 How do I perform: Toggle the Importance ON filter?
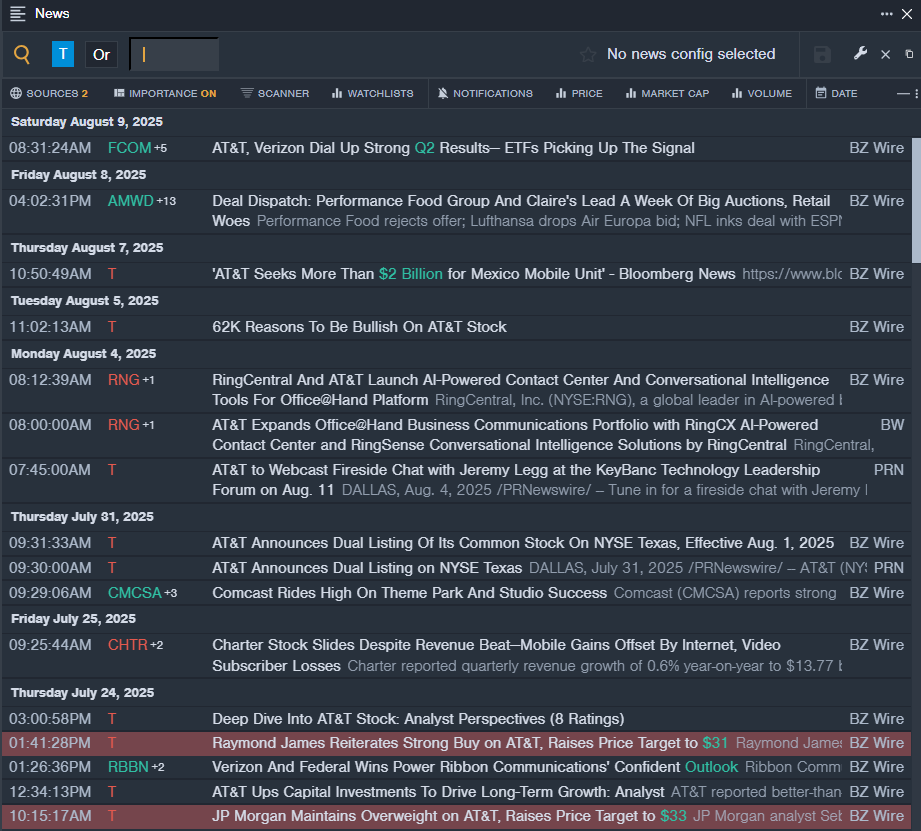[x=165, y=93]
